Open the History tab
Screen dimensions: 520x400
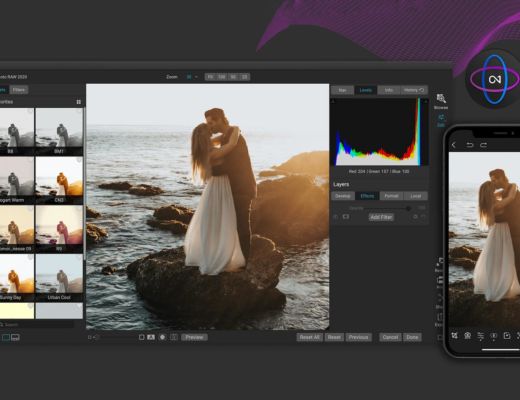pos(414,90)
